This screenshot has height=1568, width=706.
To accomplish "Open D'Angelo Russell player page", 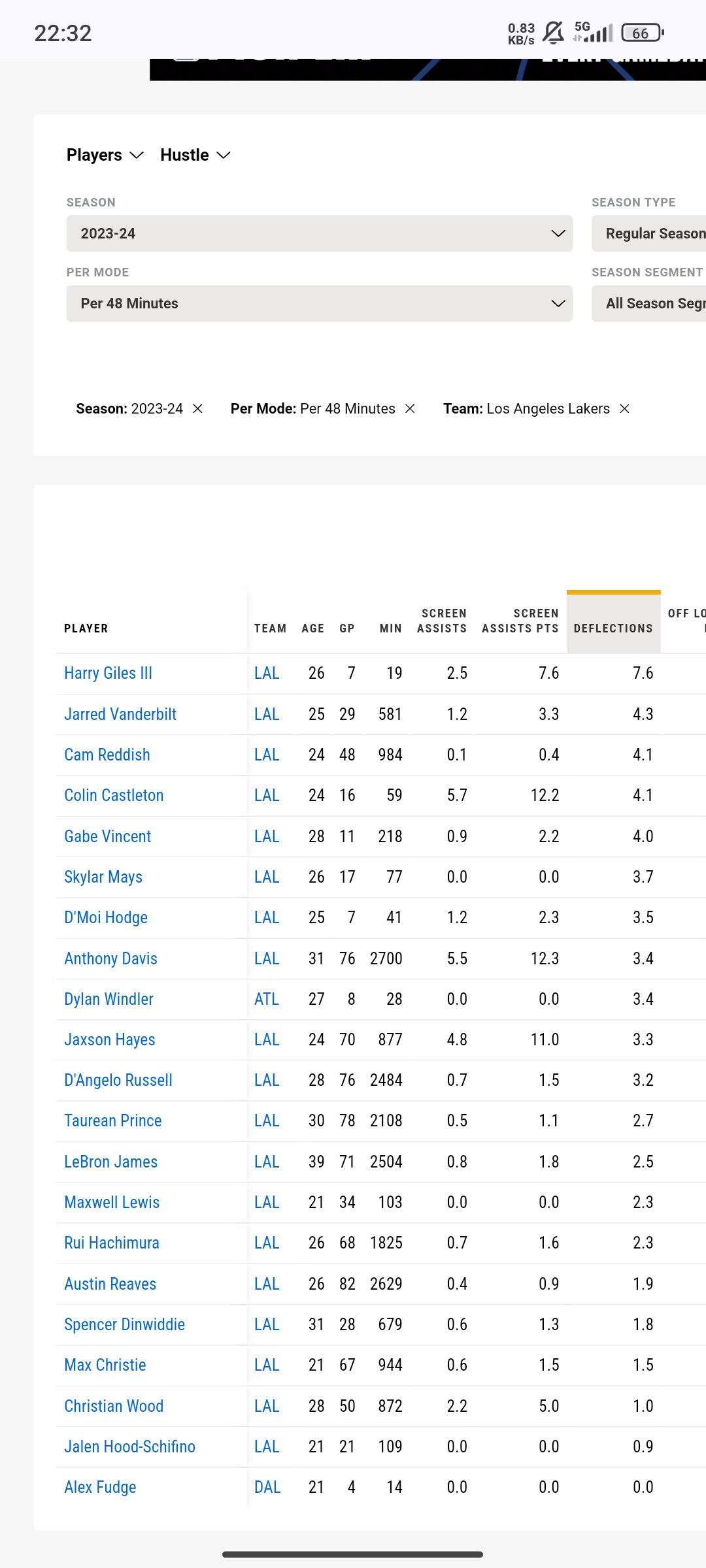I will (118, 1080).
